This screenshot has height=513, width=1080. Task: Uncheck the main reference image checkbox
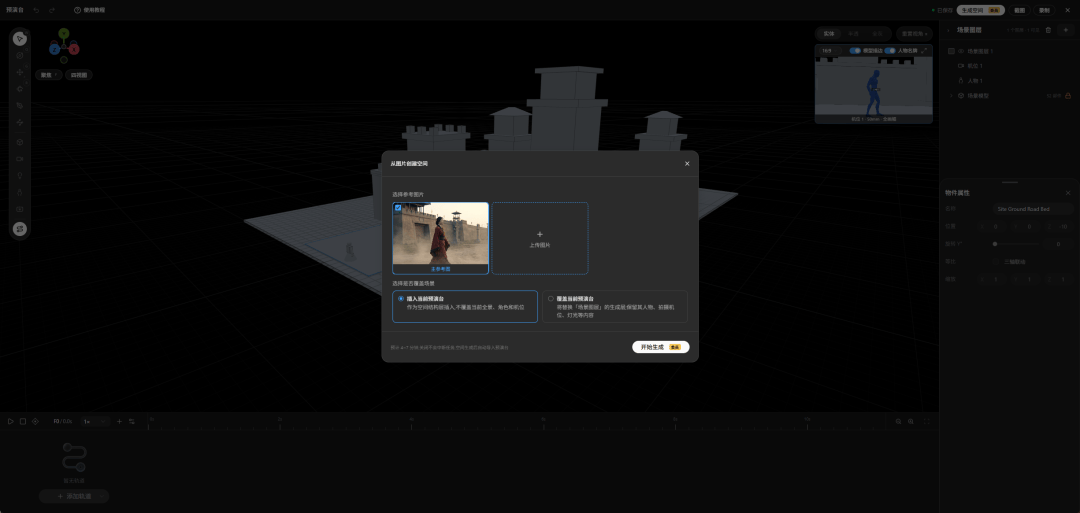(398, 207)
